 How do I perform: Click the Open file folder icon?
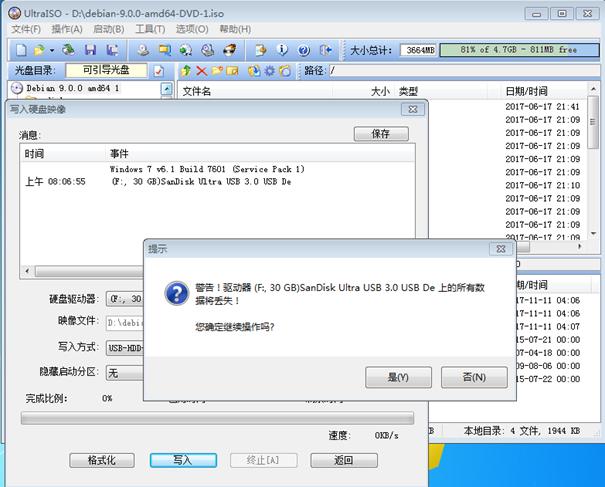[39, 50]
